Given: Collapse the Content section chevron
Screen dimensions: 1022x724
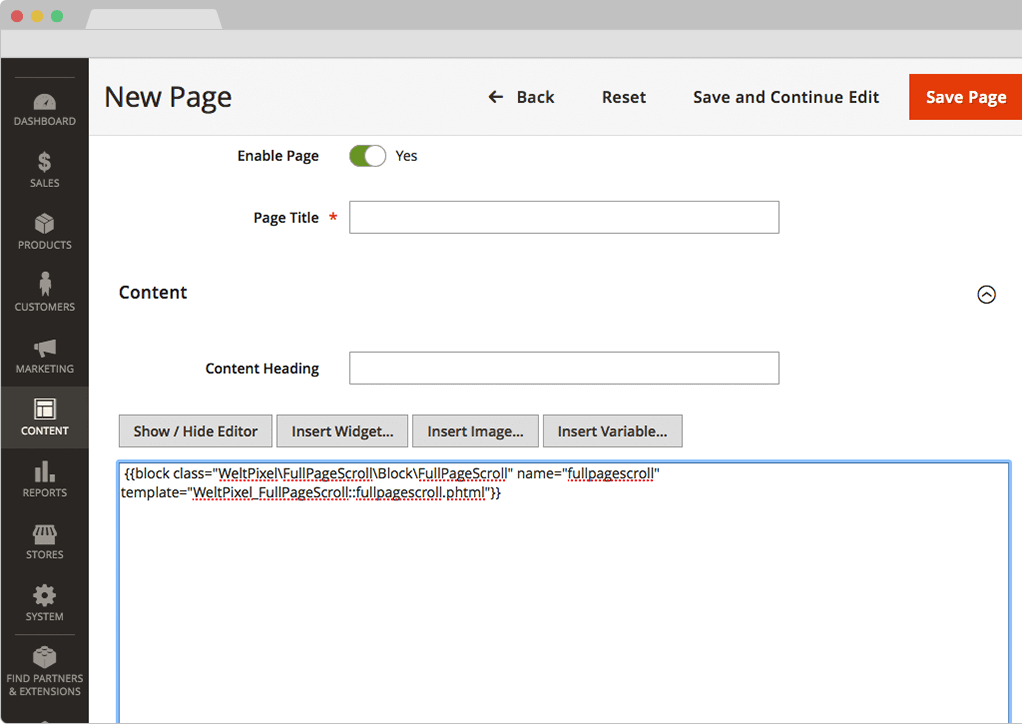Looking at the screenshot, I should (x=987, y=294).
